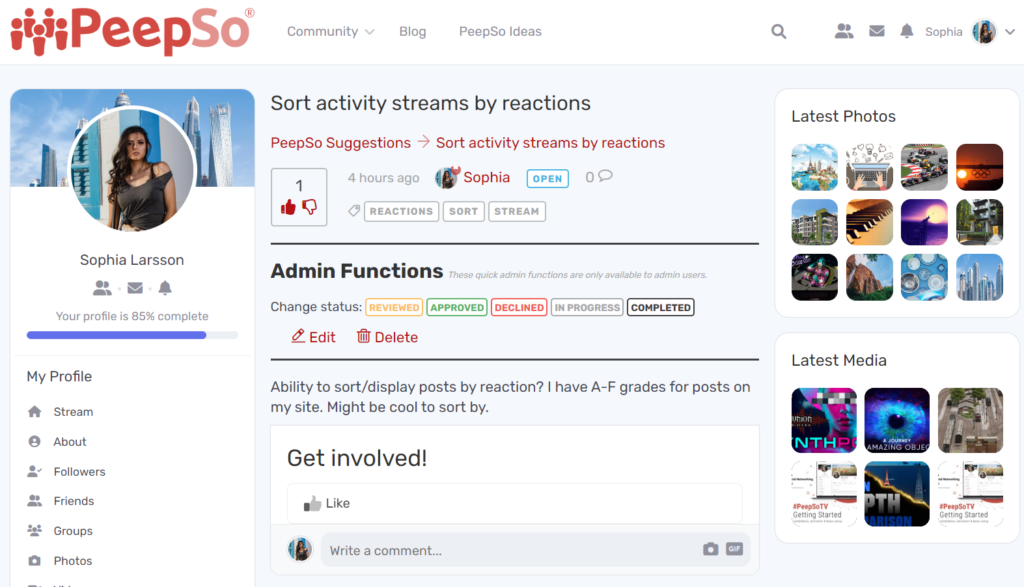Click the red 'Sort activity streams by reactions' breadcrumb
The width and height of the screenshot is (1024, 587).
pos(551,143)
